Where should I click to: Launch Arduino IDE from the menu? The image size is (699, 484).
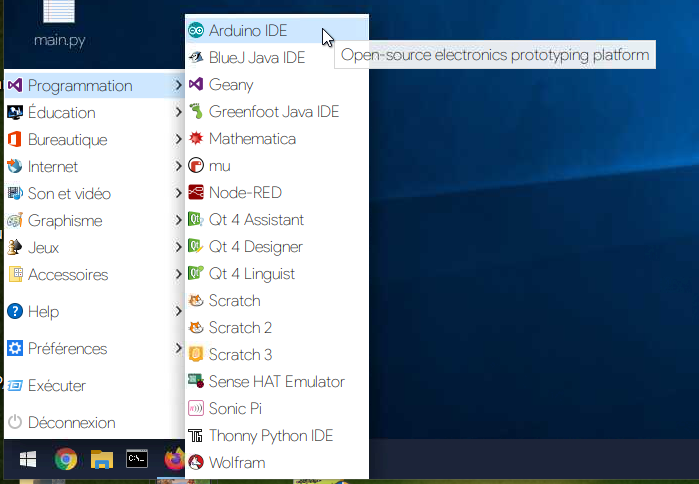(277, 30)
